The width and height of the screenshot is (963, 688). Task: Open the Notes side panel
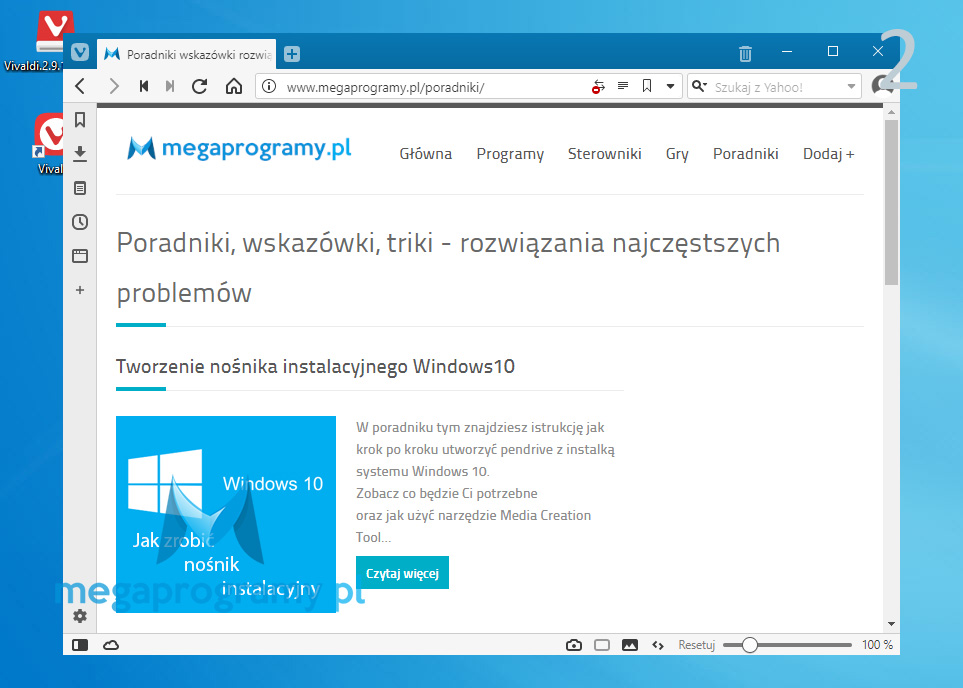80,188
